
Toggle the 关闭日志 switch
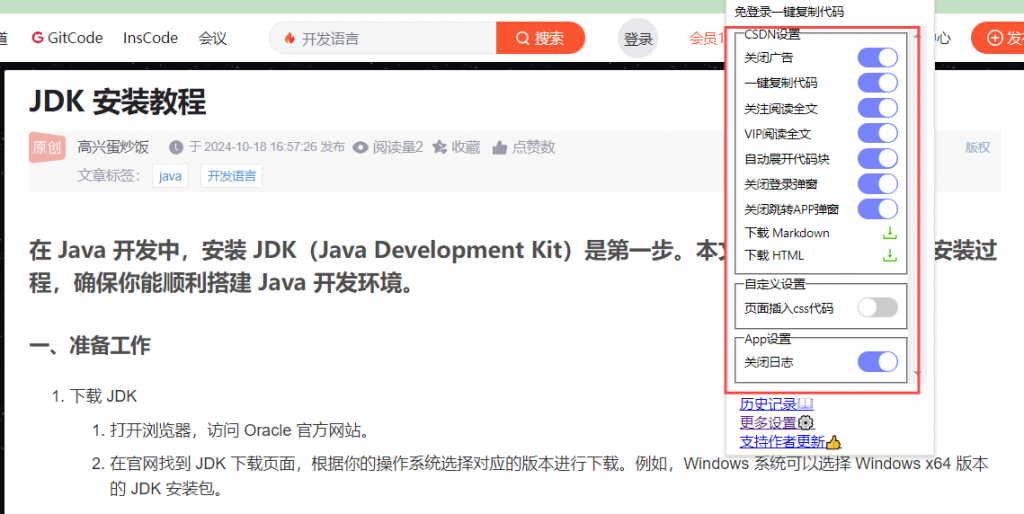click(877, 362)
